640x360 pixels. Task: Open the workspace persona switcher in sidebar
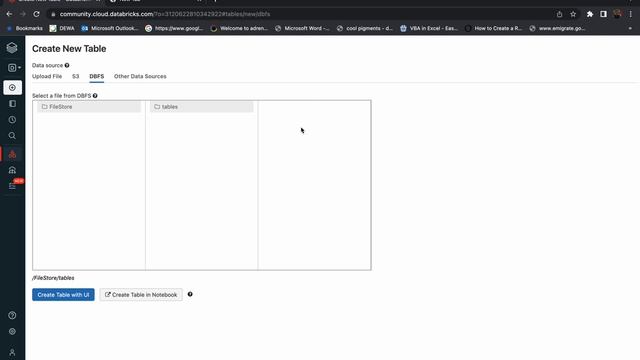tap(14, 68)
